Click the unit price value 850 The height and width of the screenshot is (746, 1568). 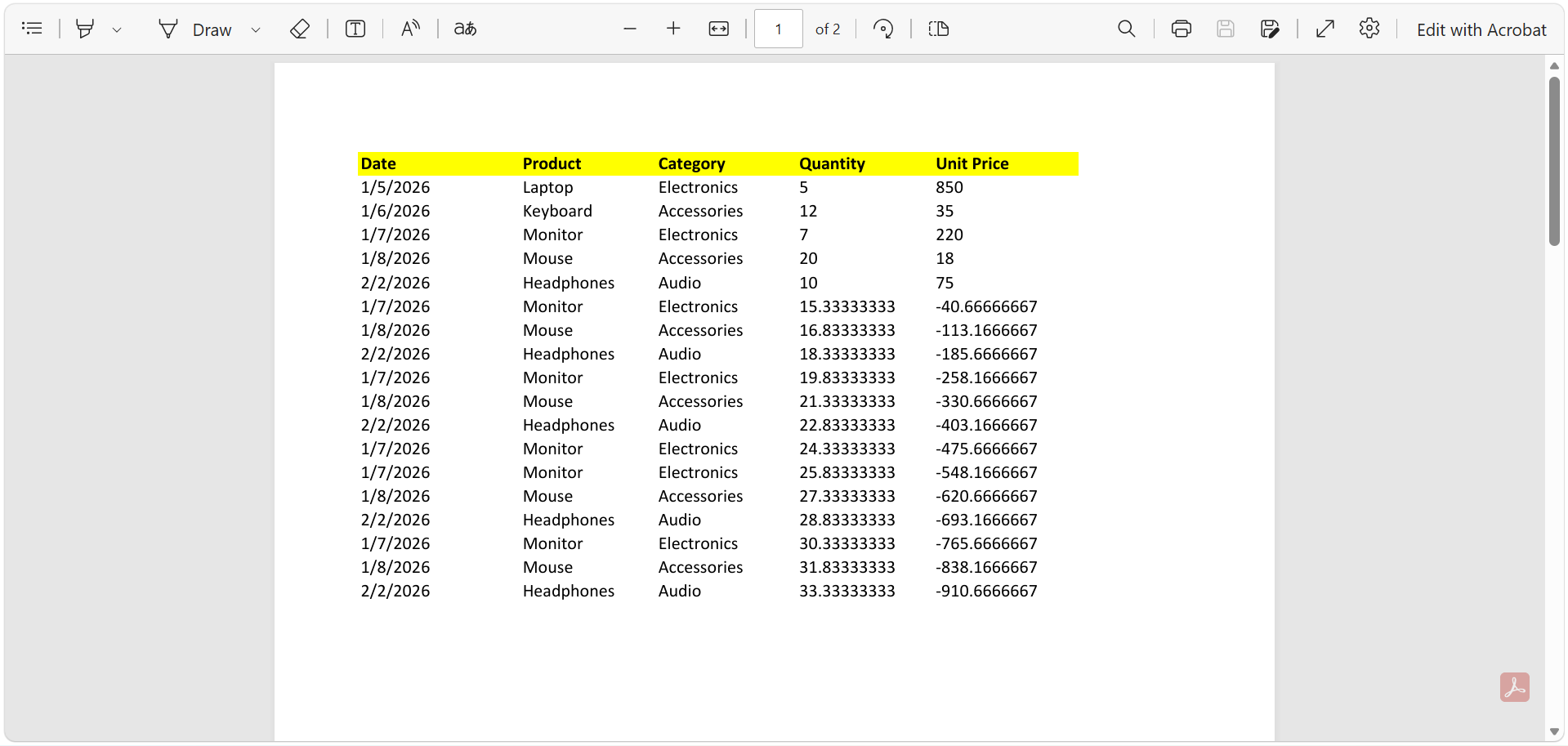click(949, 187)
